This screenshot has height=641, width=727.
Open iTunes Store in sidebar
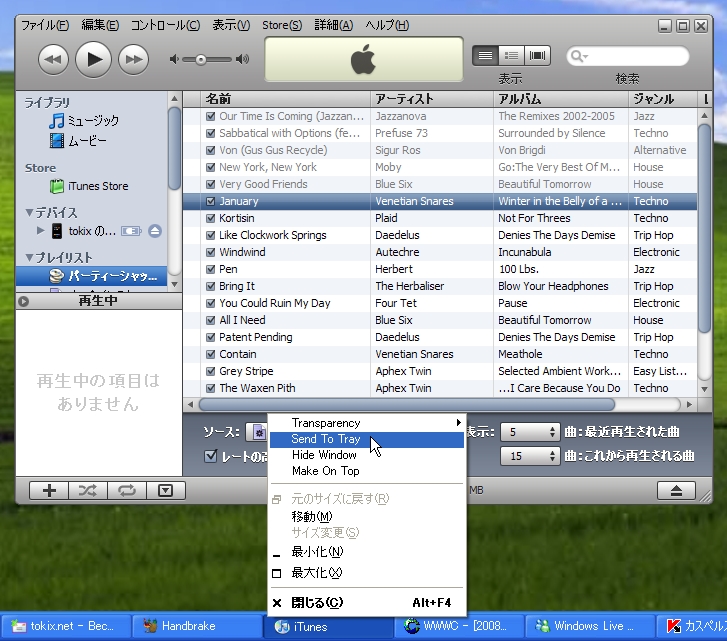click(x=89, y=186)
